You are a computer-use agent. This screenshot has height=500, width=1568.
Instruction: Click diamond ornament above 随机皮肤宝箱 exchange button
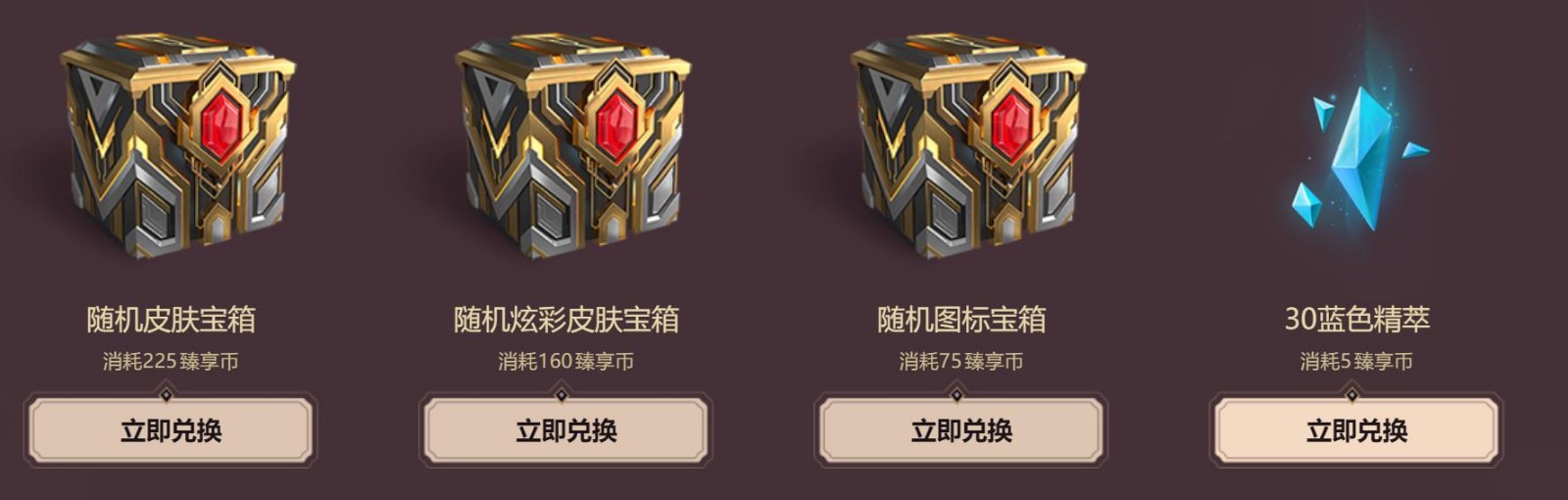(x=167, y=395)
